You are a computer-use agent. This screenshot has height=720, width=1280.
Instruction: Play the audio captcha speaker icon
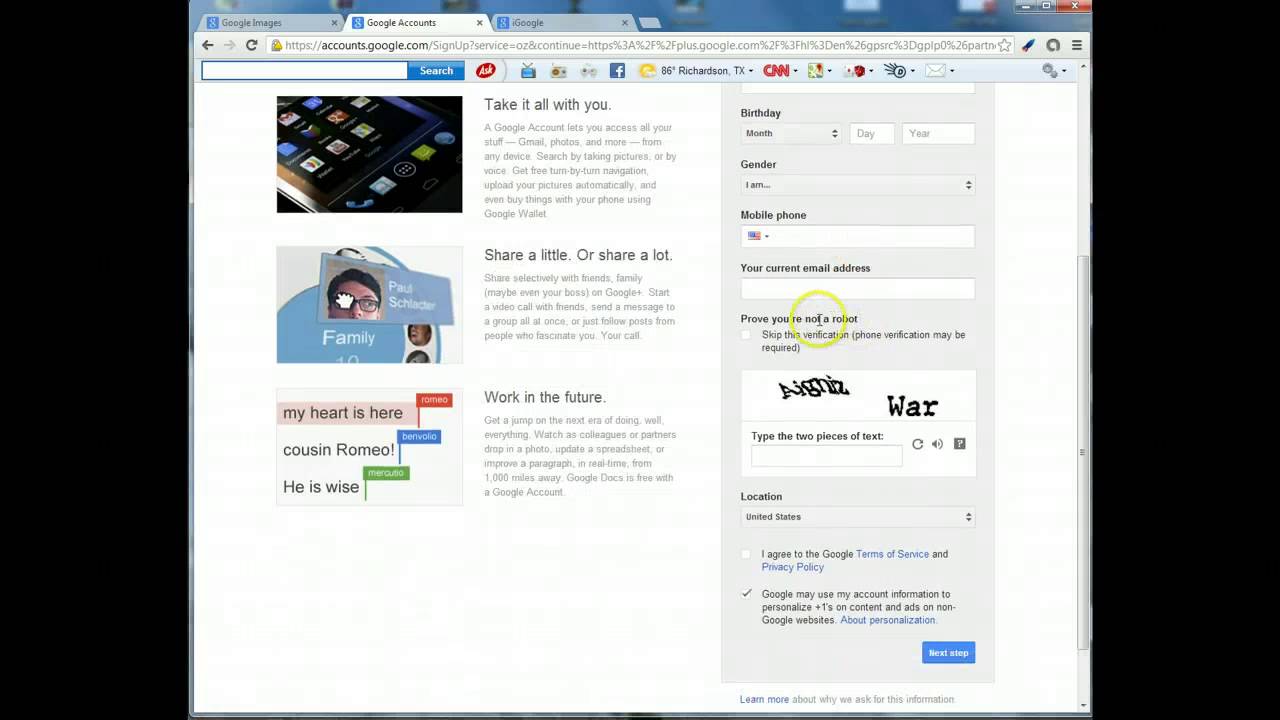937,444
